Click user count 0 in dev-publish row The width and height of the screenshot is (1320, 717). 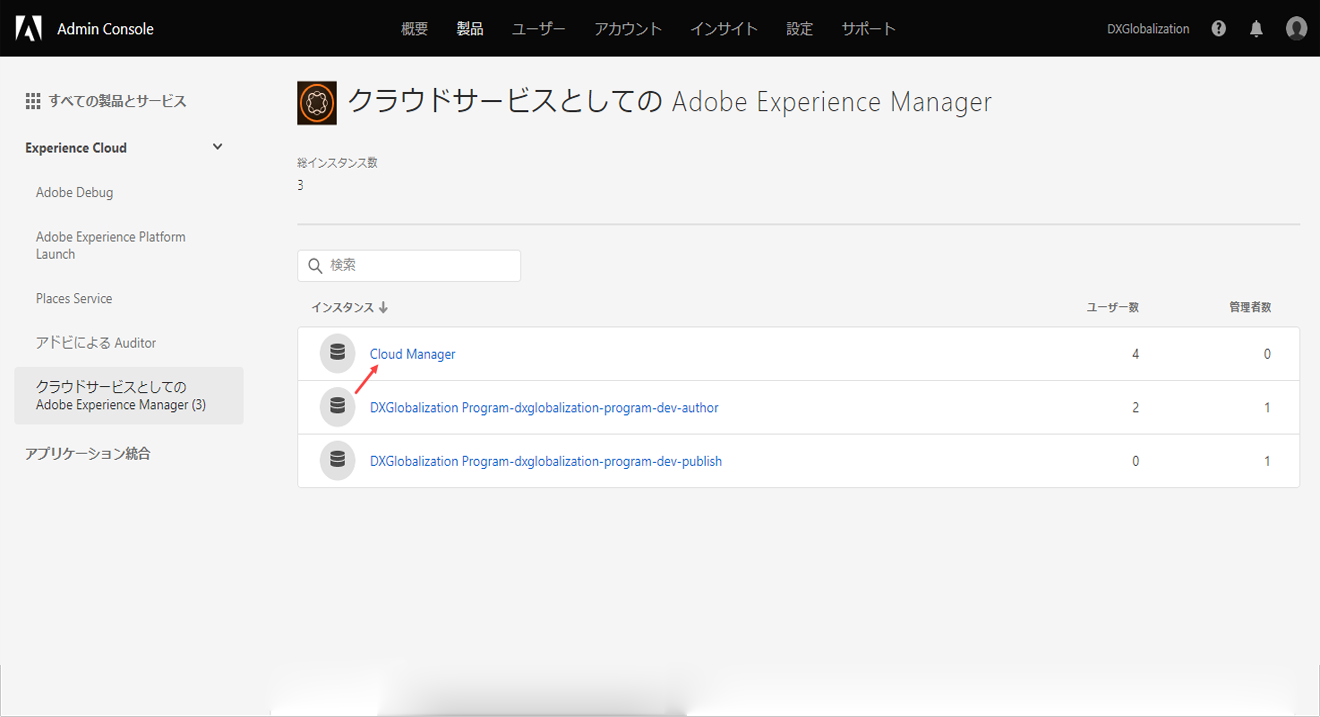click(x=1135, y=462)
